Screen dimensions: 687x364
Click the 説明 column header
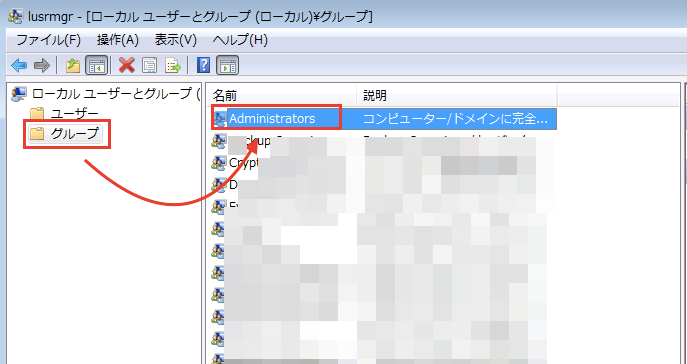(457, 95)
